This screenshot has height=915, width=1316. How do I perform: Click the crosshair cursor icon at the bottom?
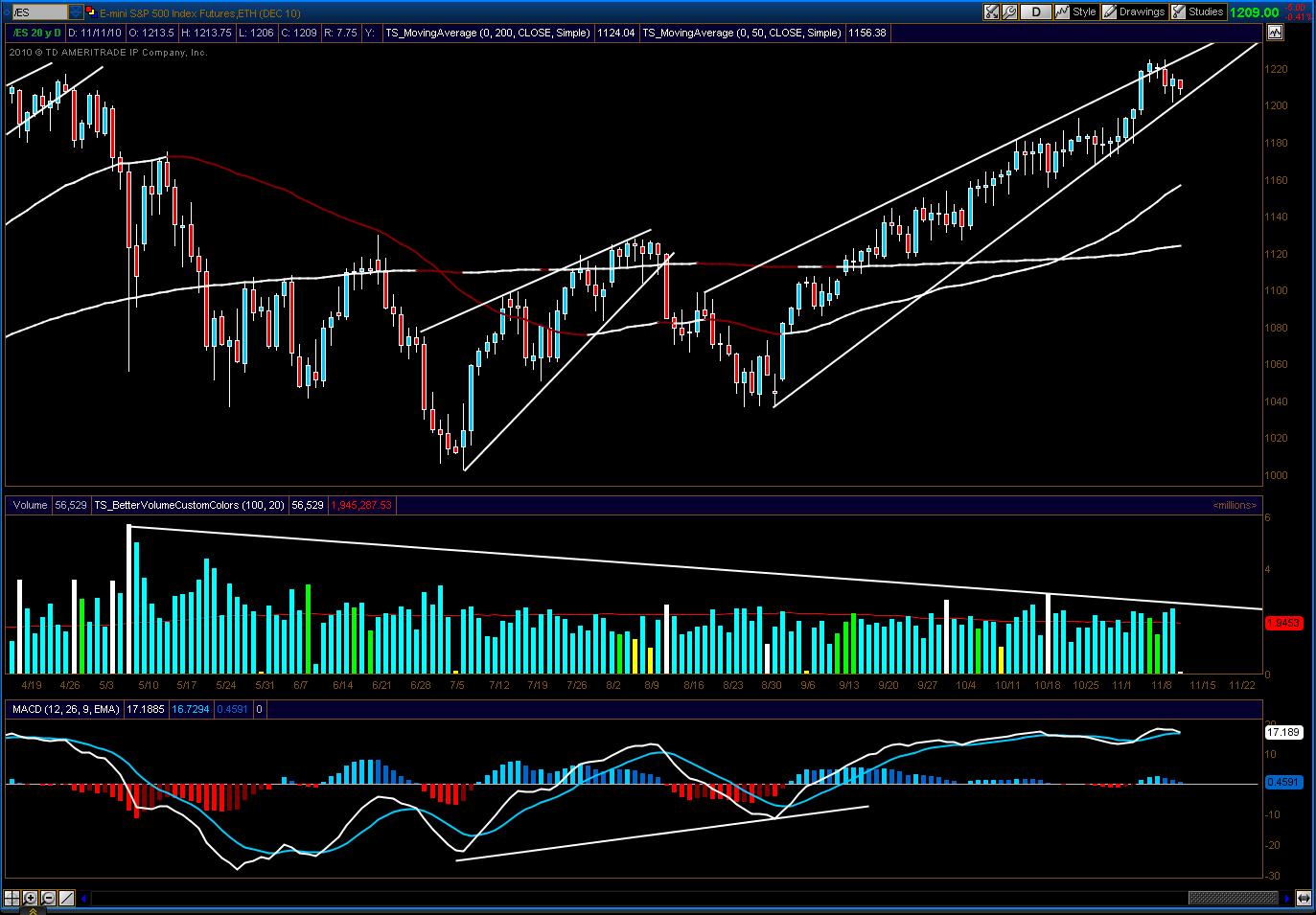coord(13,899)
